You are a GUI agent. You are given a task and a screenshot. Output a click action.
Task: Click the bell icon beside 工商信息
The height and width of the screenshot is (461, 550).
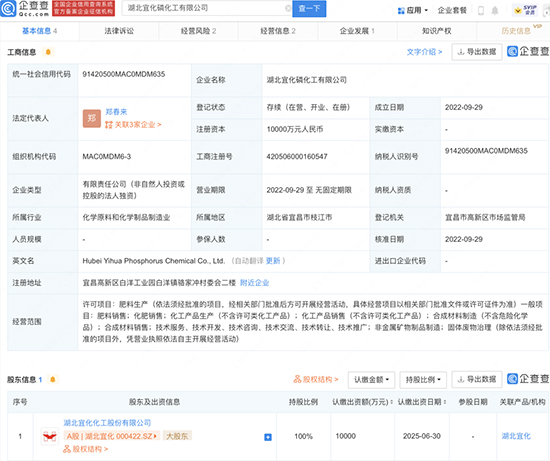coord(48,52)
